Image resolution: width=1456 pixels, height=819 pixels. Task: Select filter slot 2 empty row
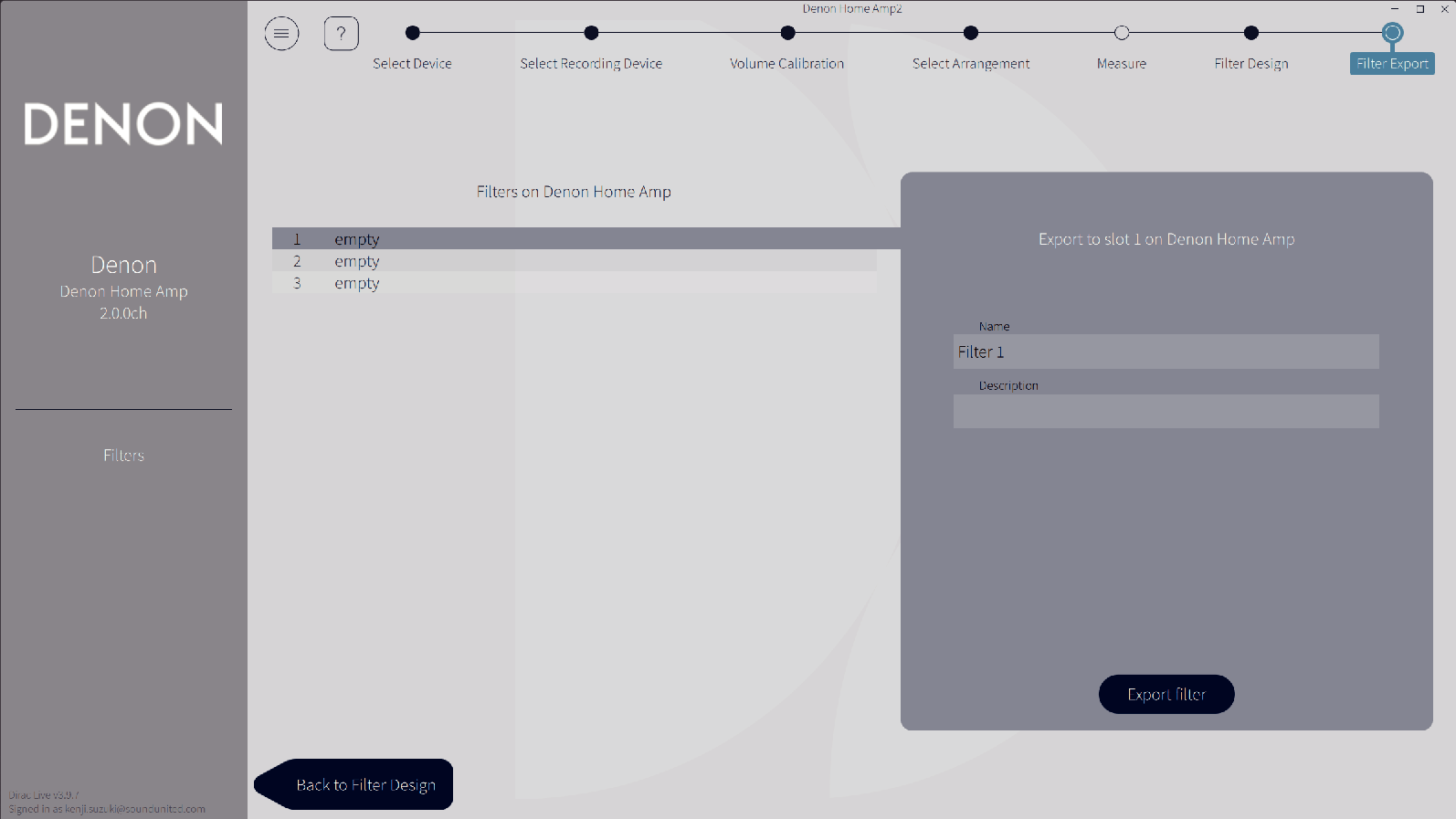pos(575,261)
